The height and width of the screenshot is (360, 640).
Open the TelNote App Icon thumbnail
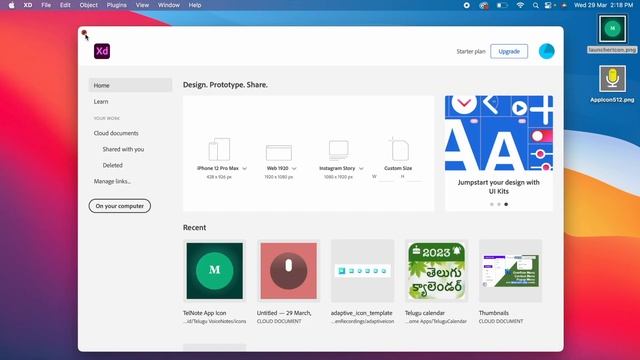tap(215, 271)
